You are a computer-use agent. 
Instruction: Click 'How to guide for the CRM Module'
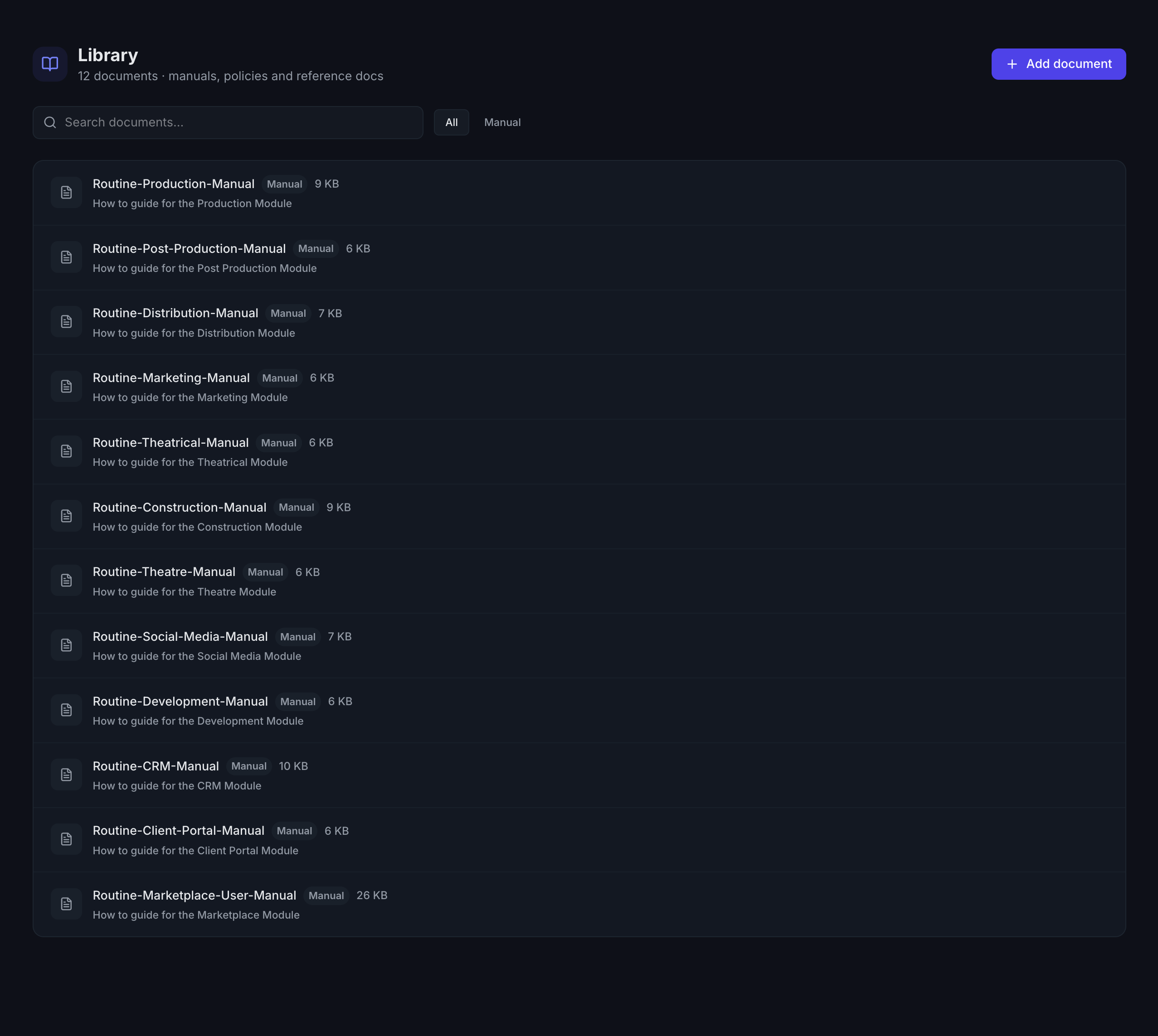177,786
